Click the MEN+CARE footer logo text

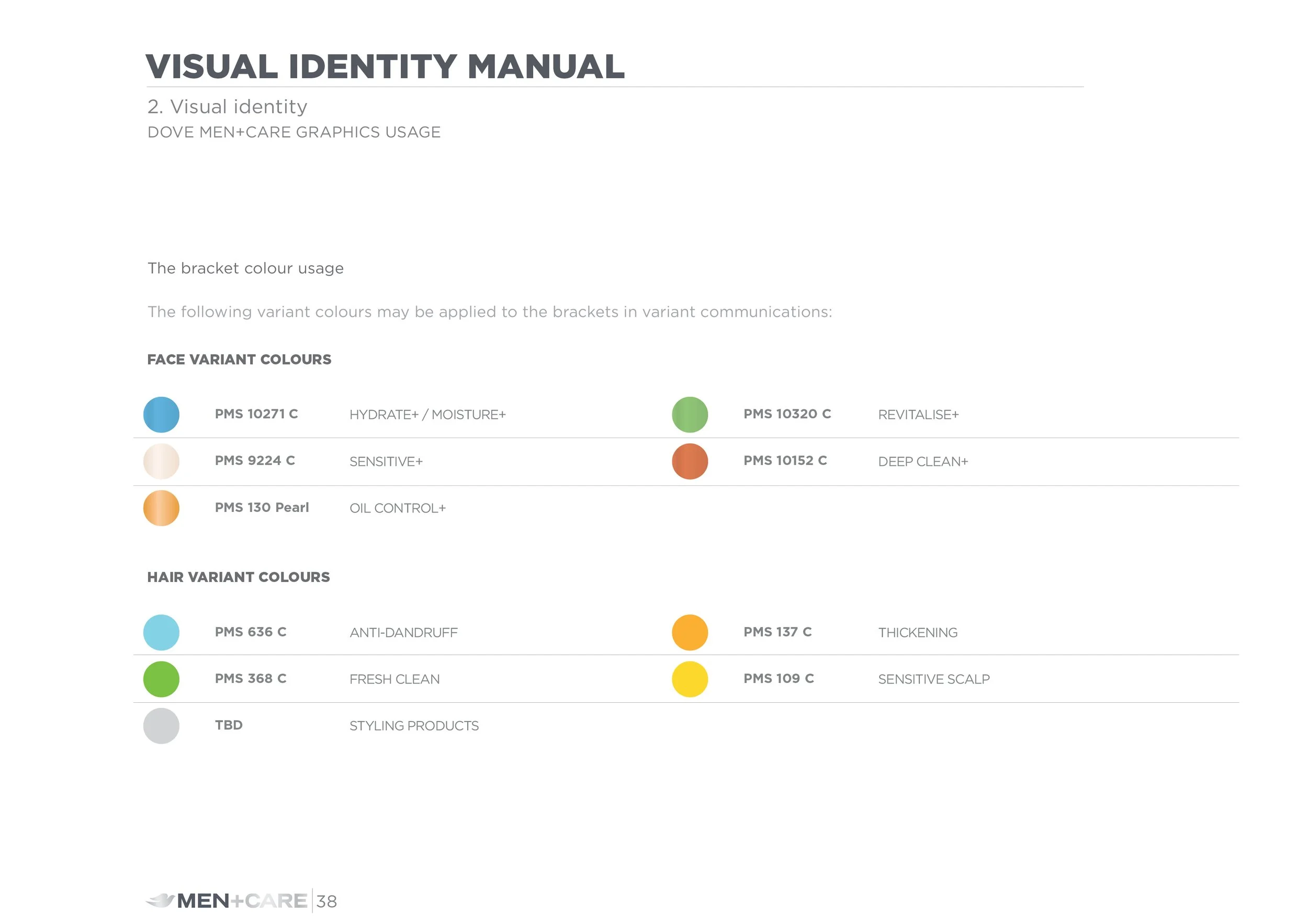click(x=242, y=901)
